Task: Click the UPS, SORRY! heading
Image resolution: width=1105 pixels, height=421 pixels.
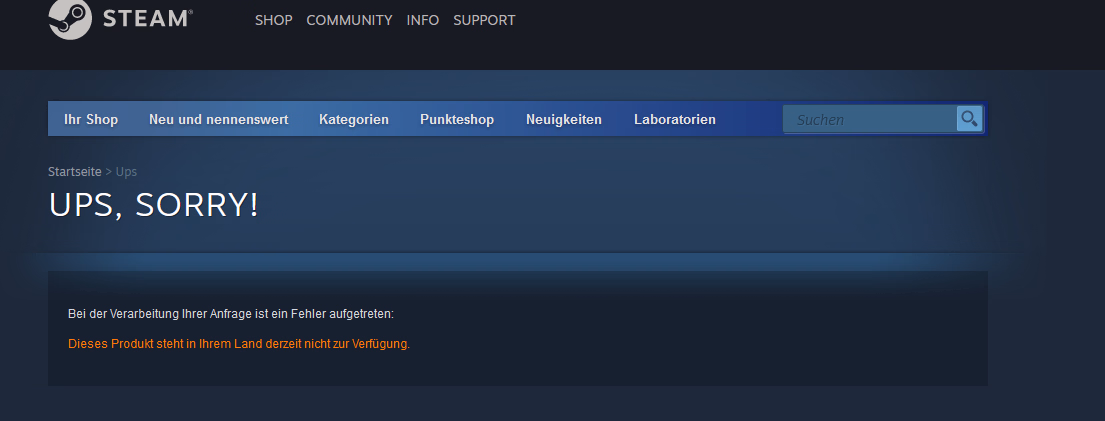Action: (154, 205)
